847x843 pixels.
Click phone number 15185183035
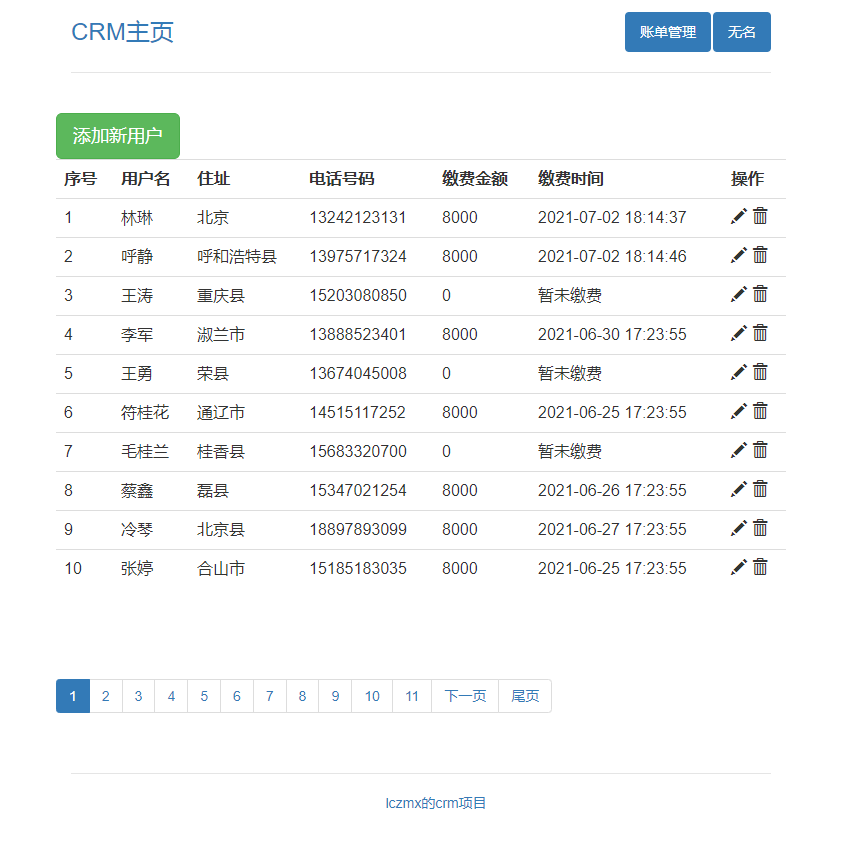pyautogui.click(x=358, y=569)
